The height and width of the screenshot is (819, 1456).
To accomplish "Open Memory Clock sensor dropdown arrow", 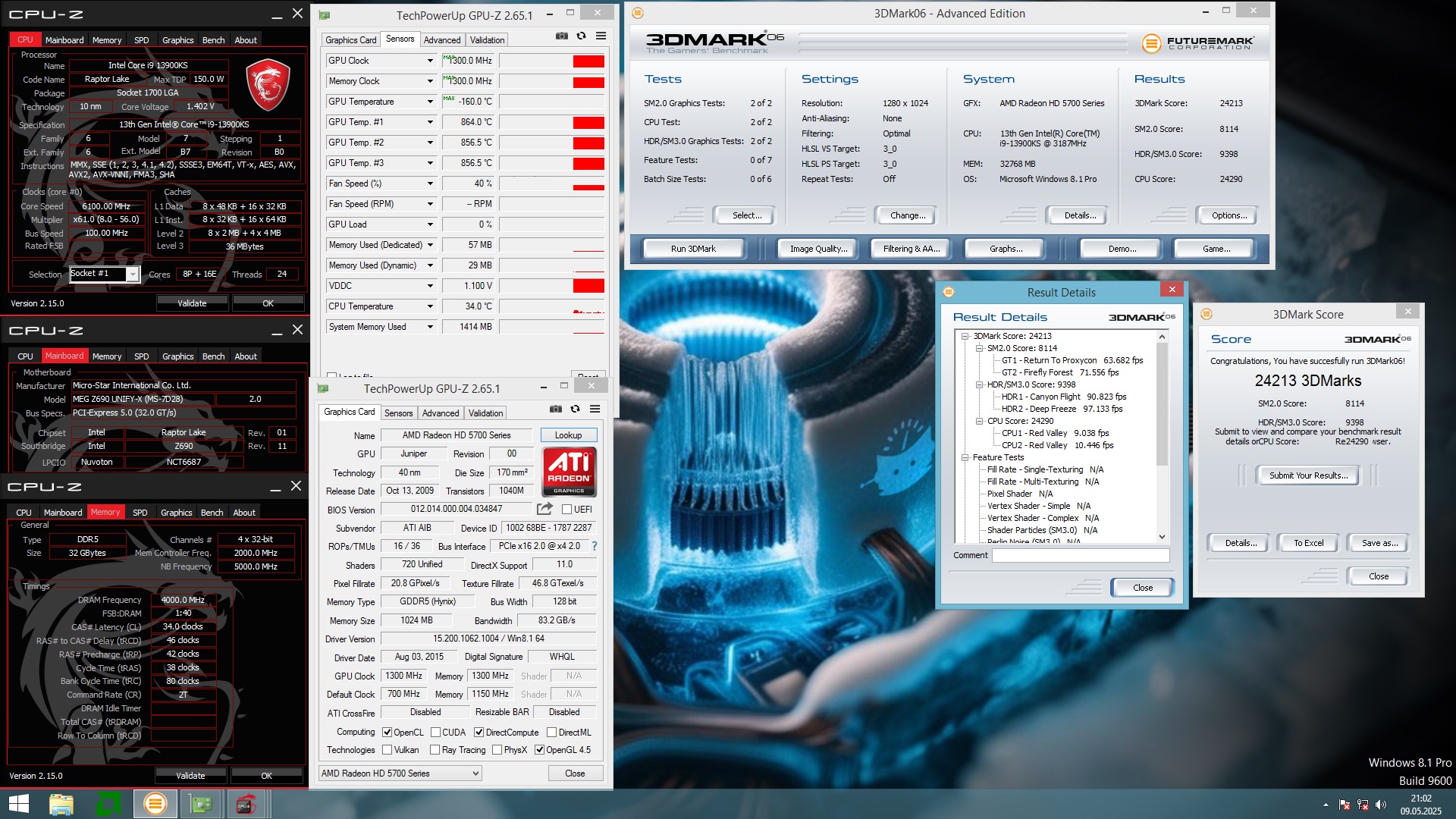I will 430,81.
